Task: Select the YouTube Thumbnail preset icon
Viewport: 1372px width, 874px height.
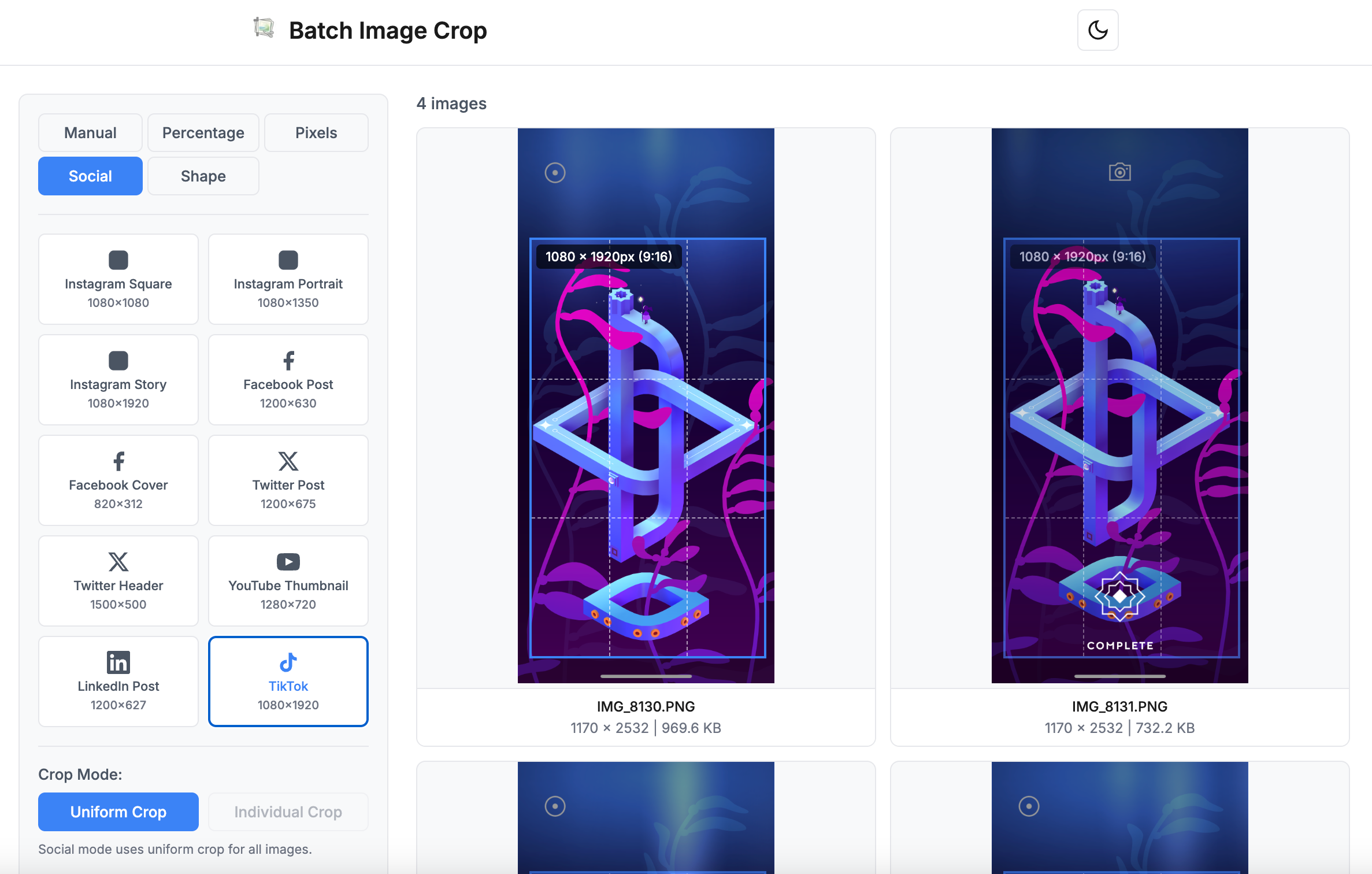Action: (288, 562)
